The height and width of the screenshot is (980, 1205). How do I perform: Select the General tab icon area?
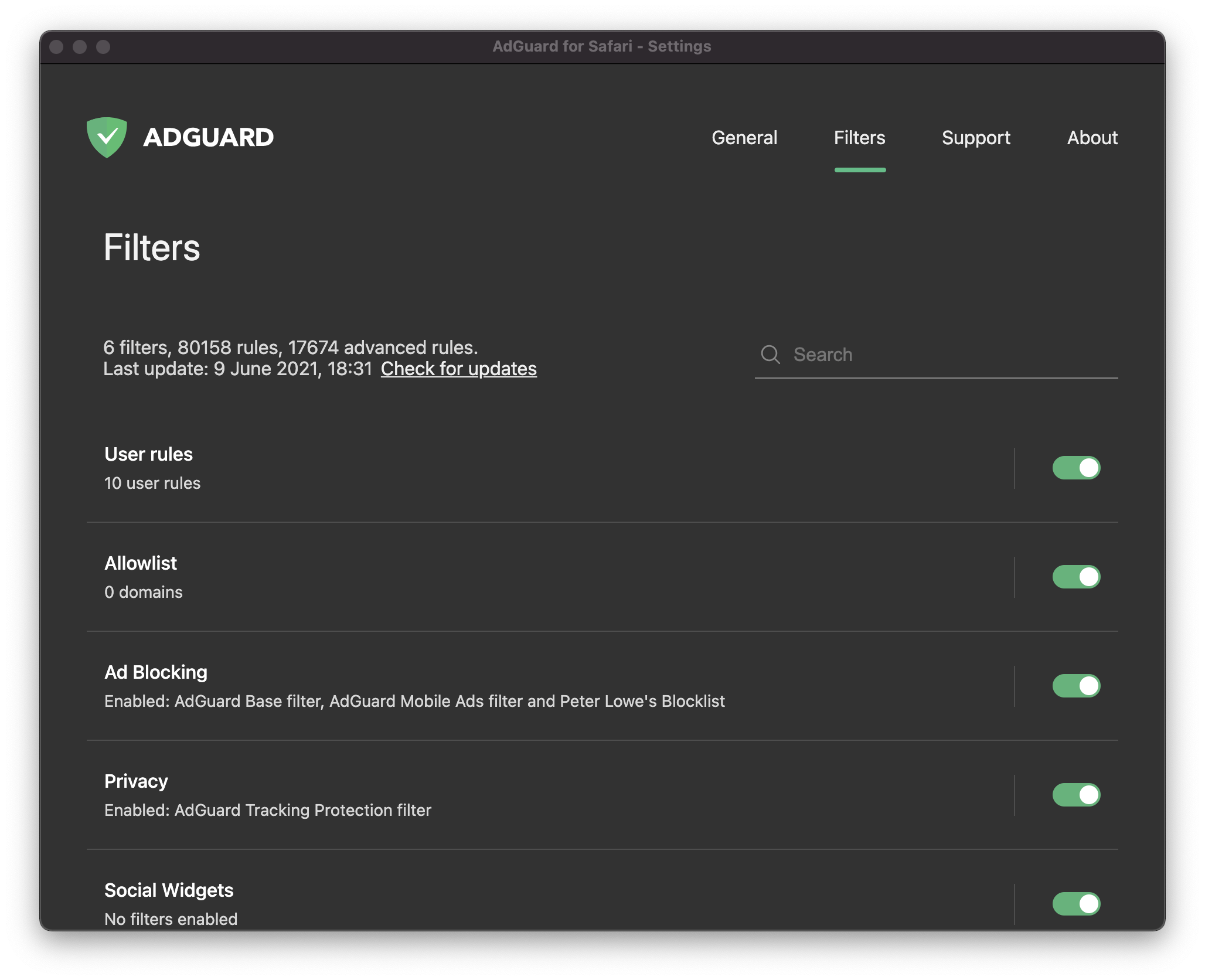[x=745, y=137]
